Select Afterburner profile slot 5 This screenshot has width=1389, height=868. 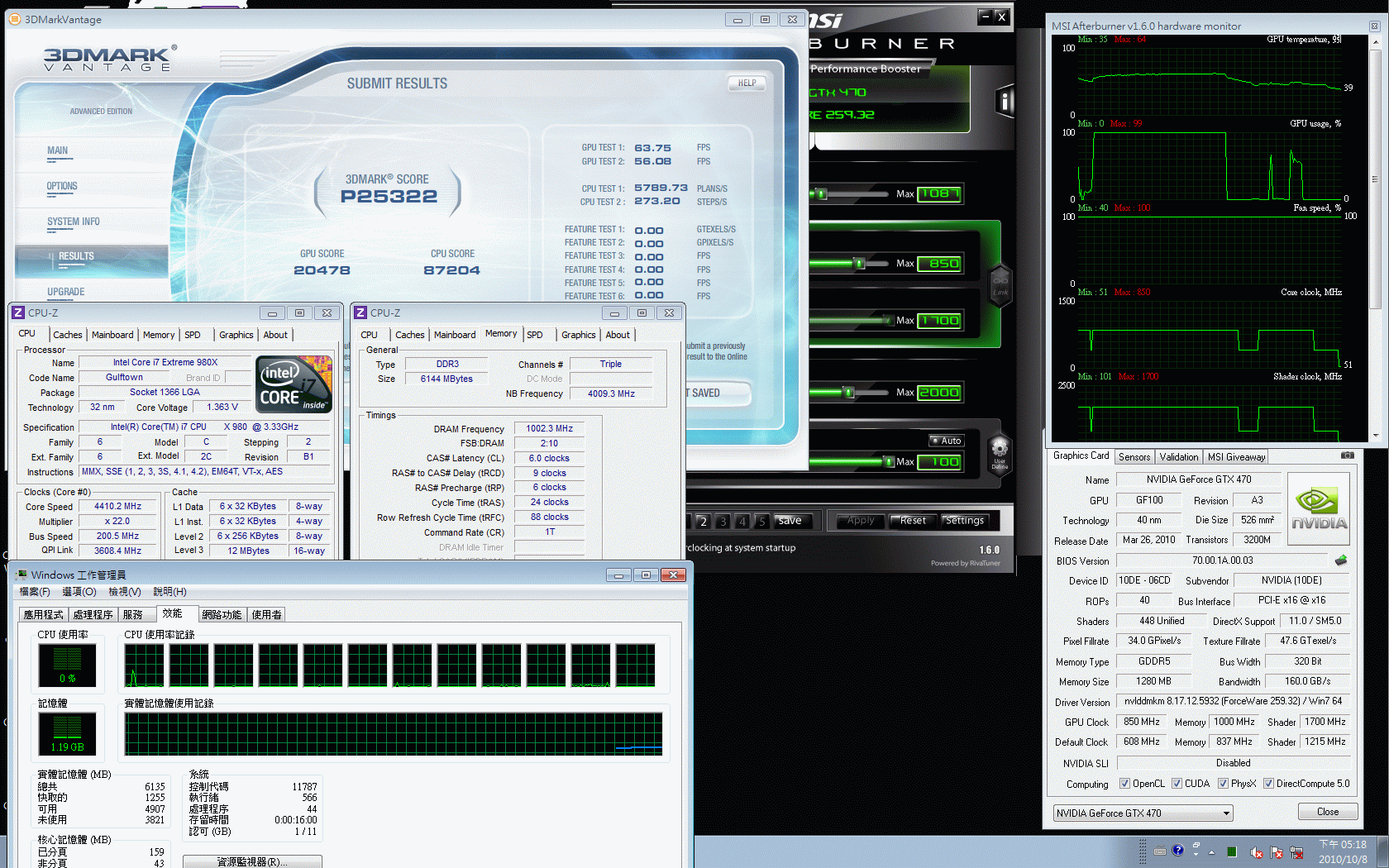click(762, 521)
